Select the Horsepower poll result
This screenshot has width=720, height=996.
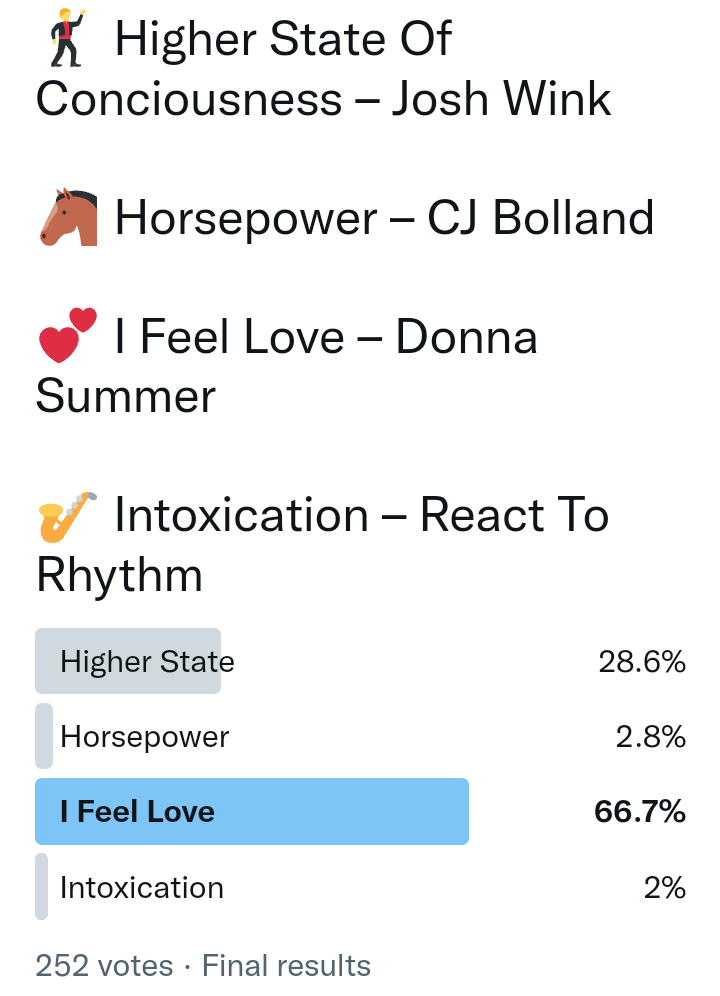click(145, 737)
